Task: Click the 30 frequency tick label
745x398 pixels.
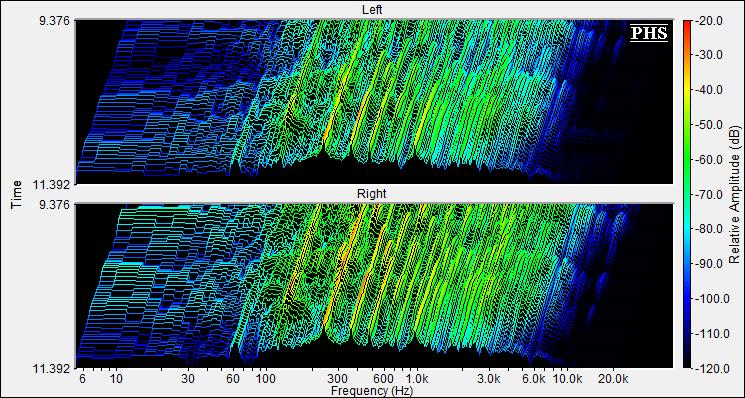Action: tap(188, 379)
